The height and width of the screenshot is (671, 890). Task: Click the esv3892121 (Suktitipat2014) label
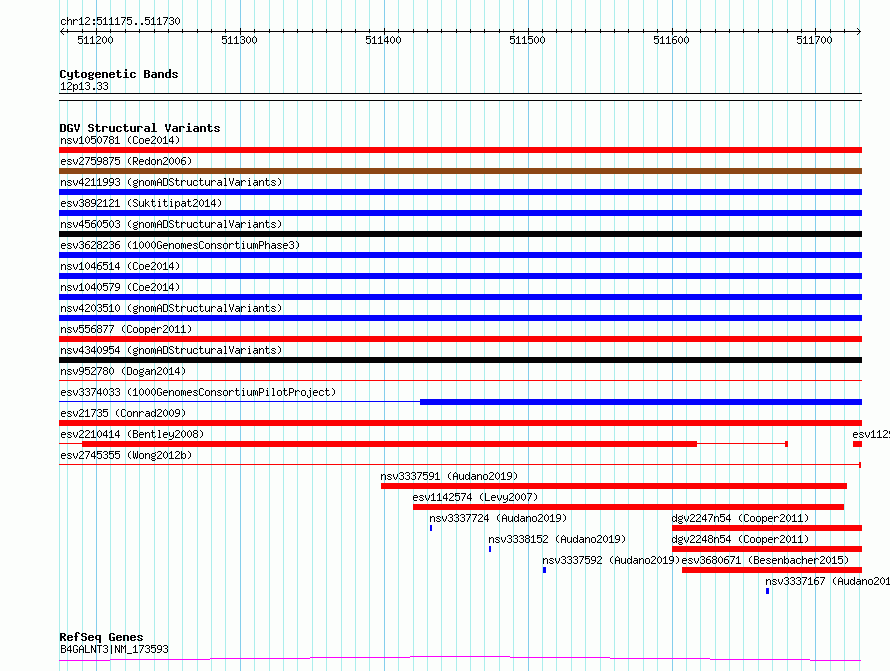[141, 203]
